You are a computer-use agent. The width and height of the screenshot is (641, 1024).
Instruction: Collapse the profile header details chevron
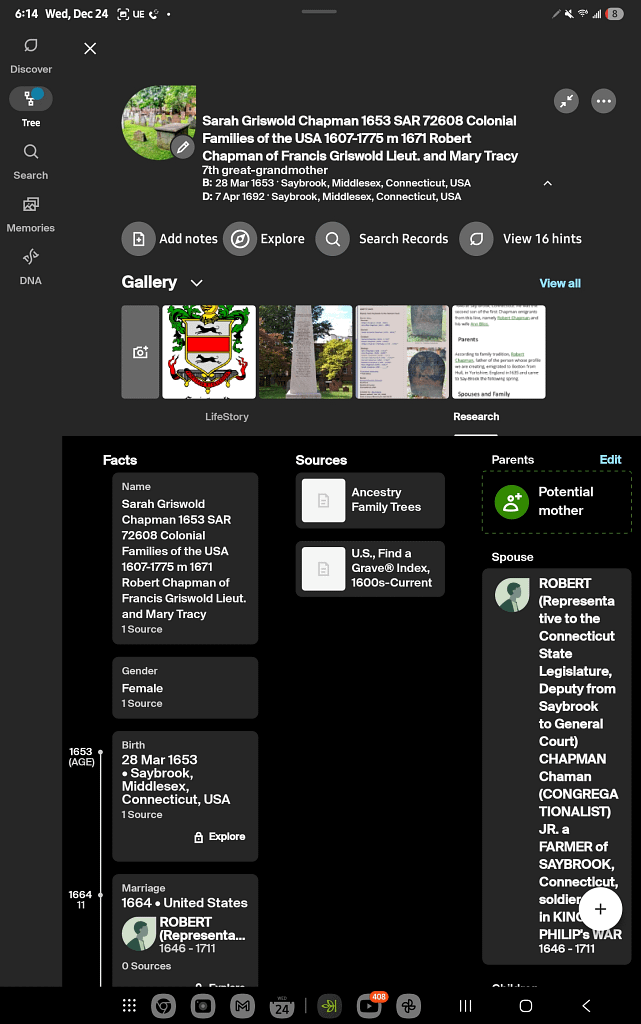(547, 184)
